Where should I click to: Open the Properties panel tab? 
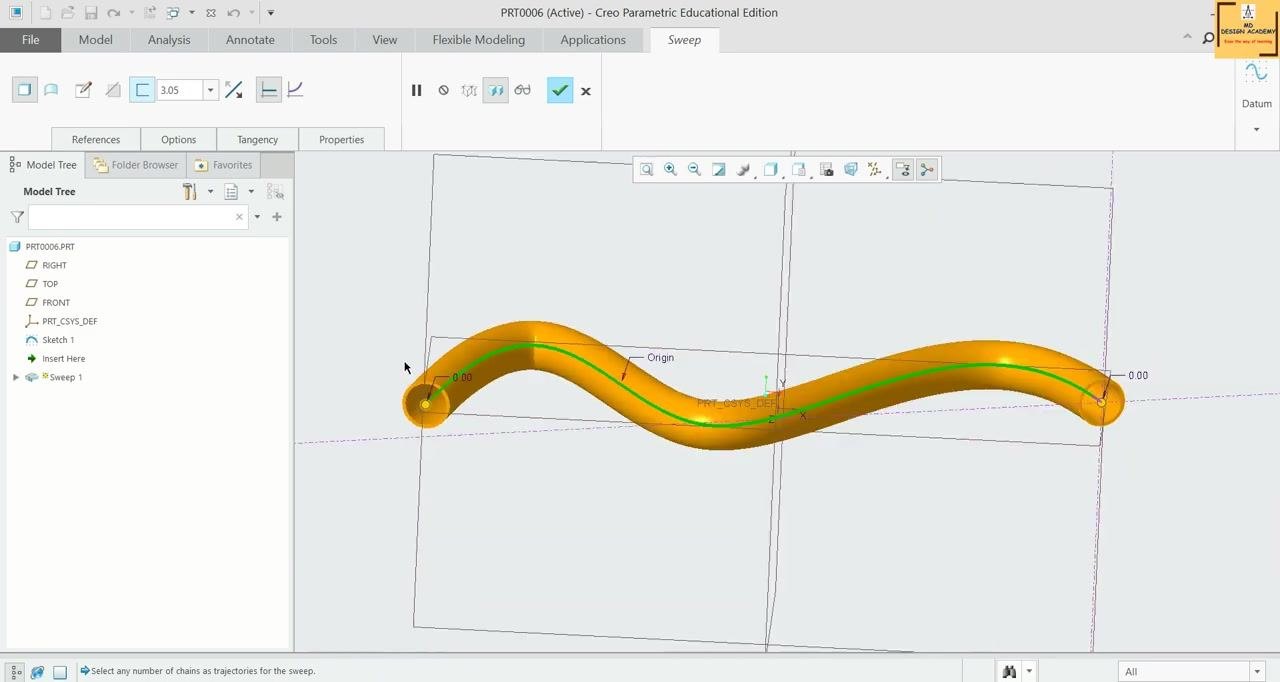[x=342, y=139]
